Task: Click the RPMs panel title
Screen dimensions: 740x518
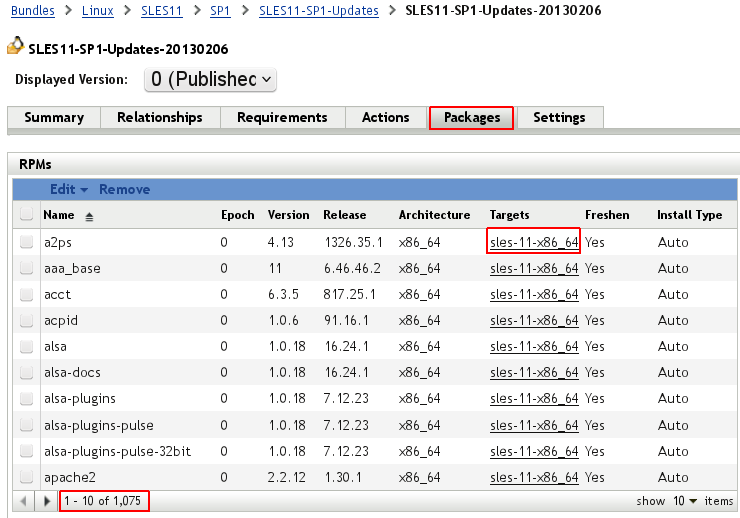Action: tap(35, 164)
